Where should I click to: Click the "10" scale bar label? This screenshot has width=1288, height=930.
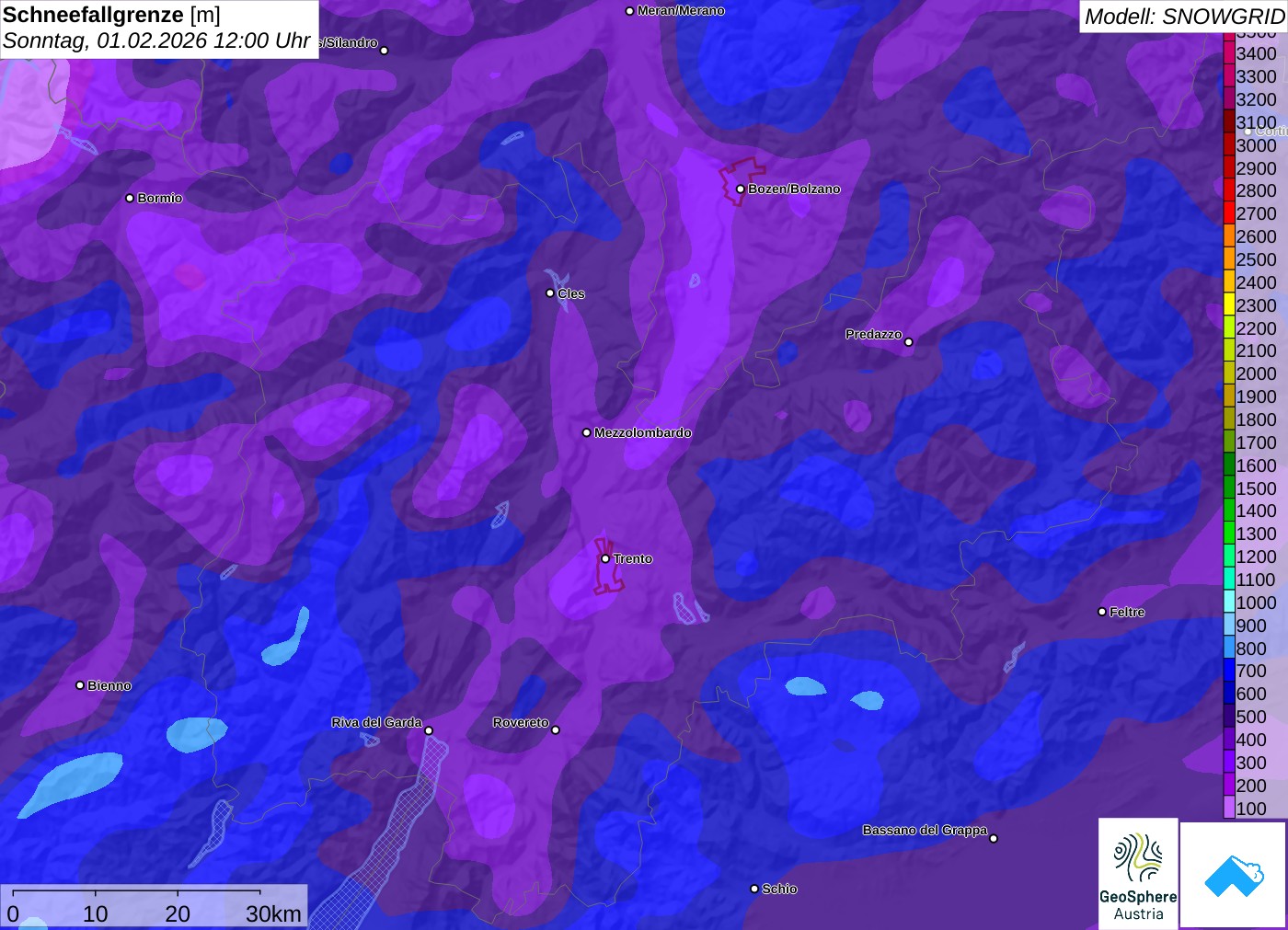pyautogui.click(x=96, y=913)
